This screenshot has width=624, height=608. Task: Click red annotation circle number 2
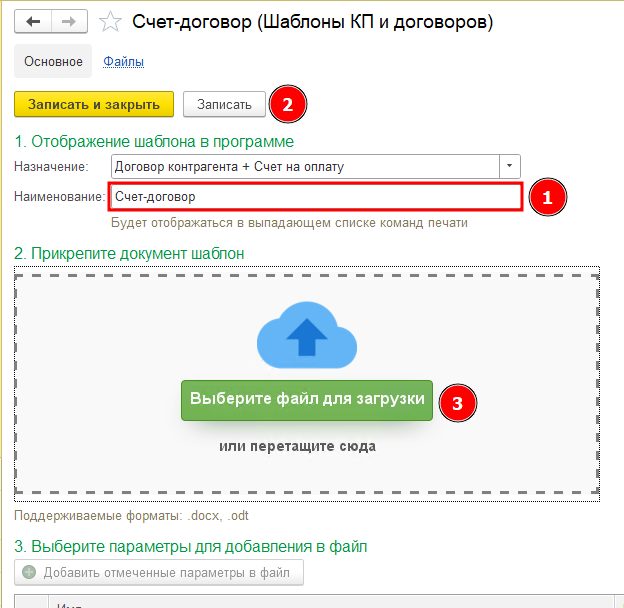(288, 104)
